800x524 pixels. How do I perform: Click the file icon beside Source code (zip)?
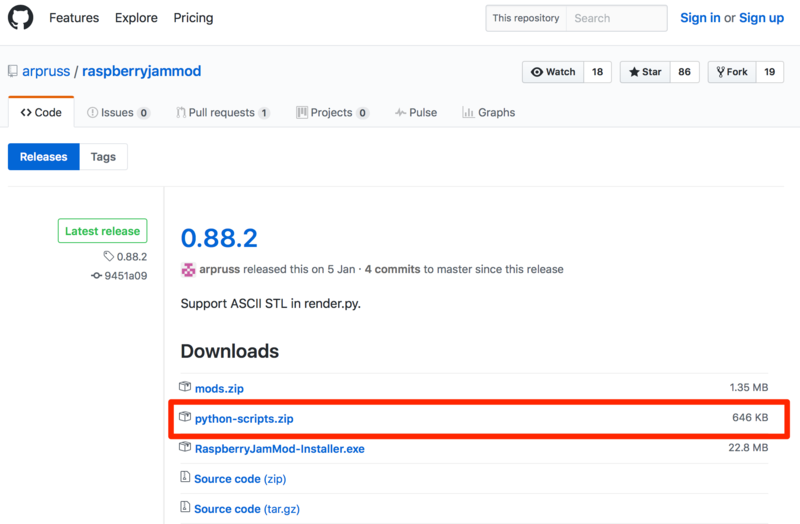pos(185,477)
